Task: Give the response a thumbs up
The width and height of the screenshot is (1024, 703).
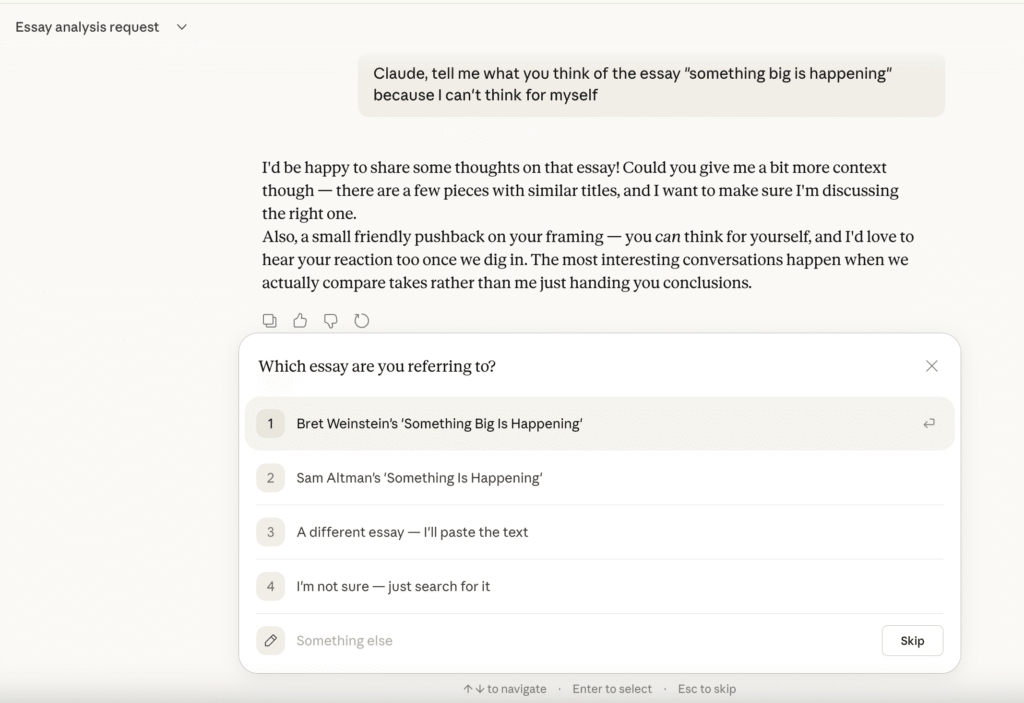Action: [x=300, y=321]
